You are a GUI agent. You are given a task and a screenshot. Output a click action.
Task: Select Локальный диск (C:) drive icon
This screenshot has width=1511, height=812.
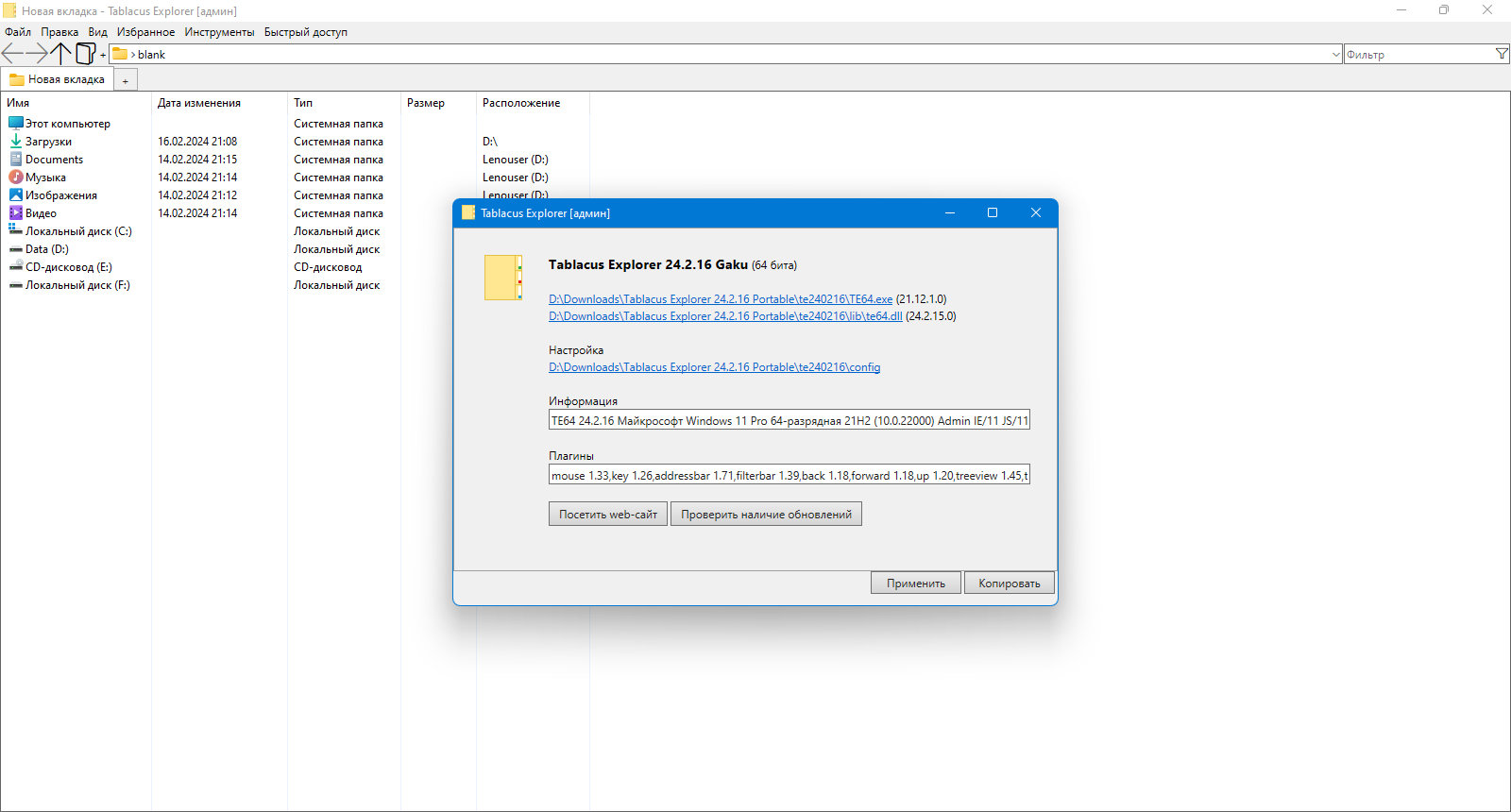click(16, 230)
